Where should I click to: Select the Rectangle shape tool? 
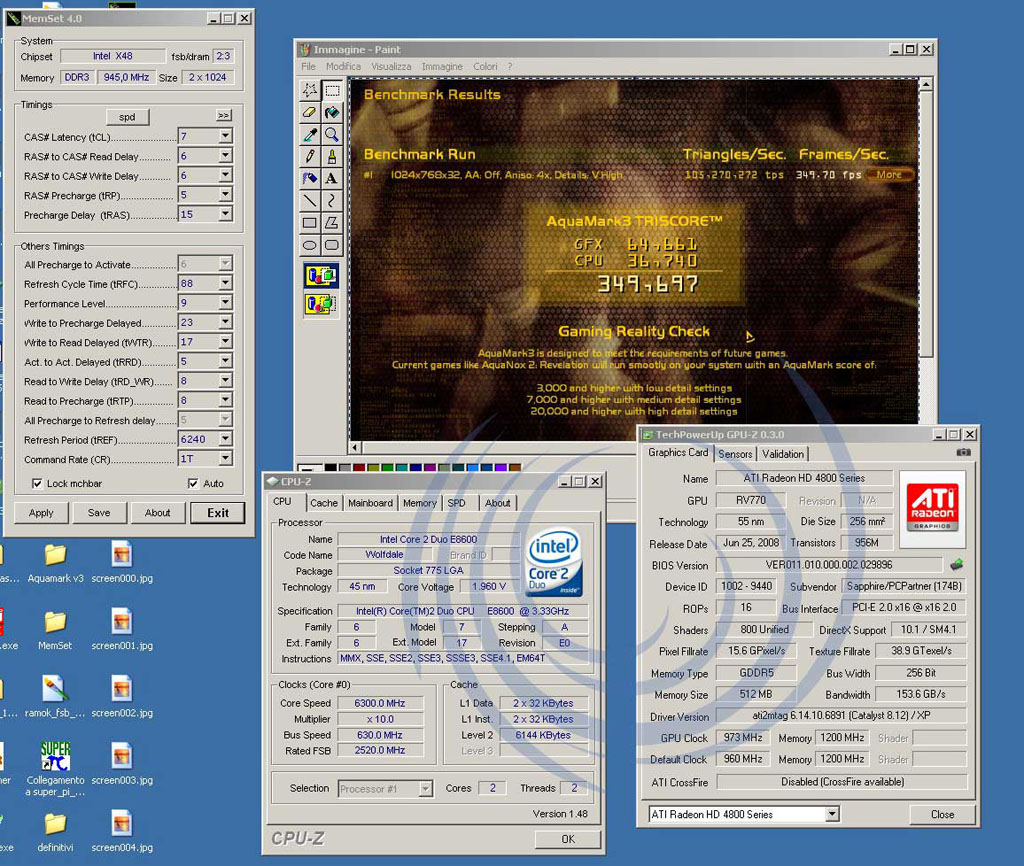coord(310,223)
